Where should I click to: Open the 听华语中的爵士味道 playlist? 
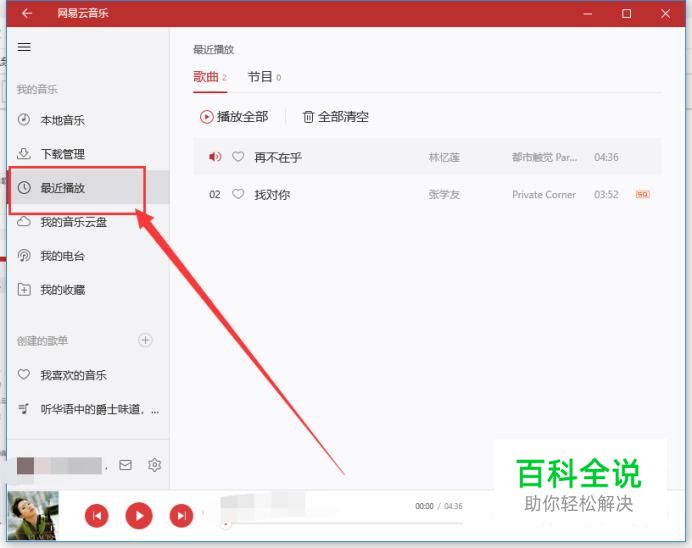88,409
